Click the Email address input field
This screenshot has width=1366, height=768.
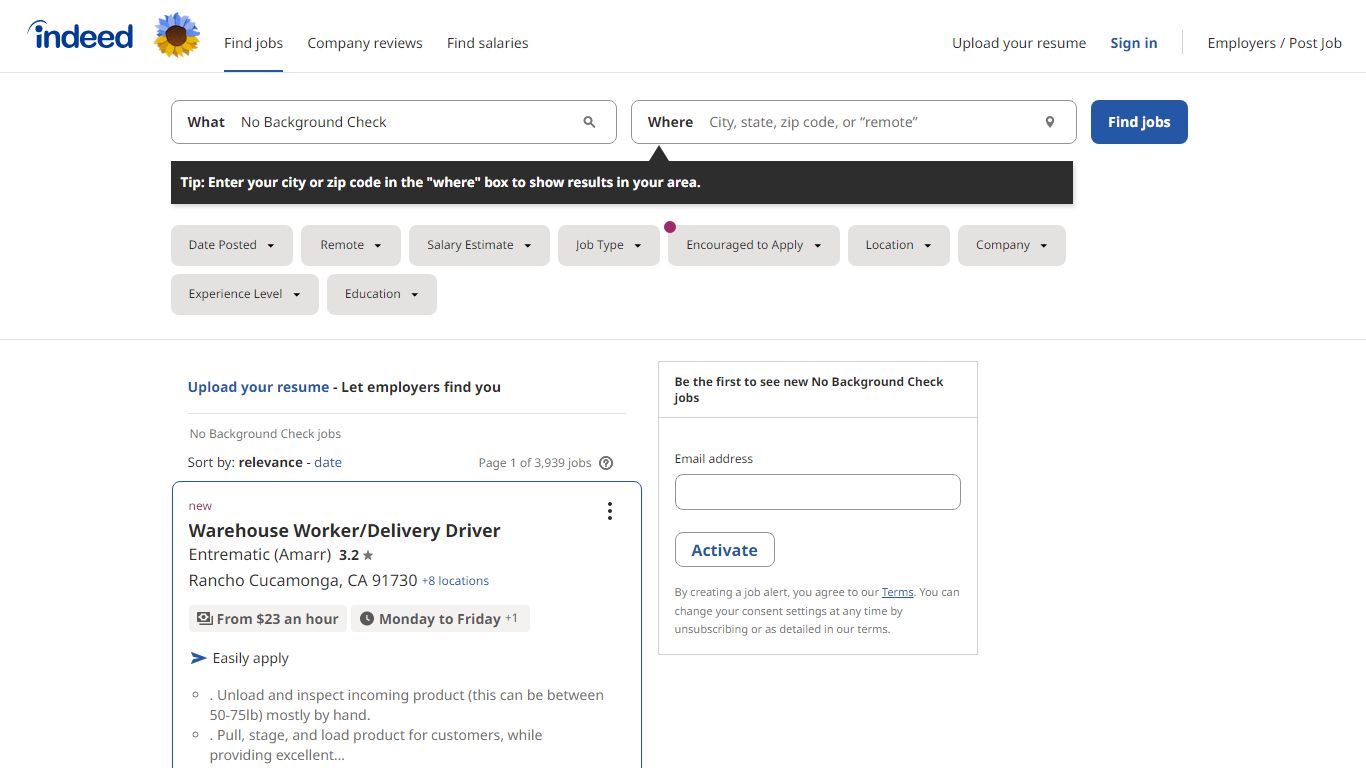pyautogui.click(x=818, y=492)
